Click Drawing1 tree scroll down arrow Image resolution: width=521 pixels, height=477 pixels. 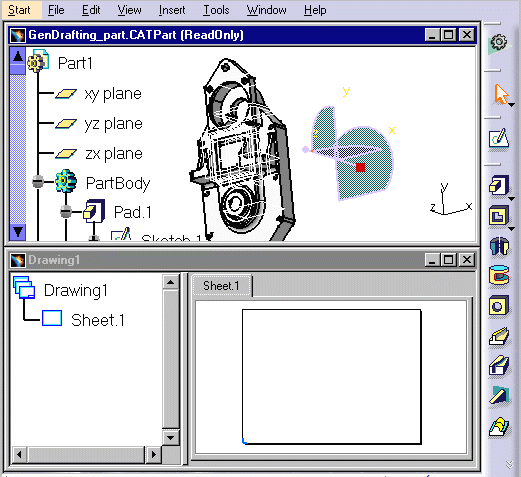(171, 437)
